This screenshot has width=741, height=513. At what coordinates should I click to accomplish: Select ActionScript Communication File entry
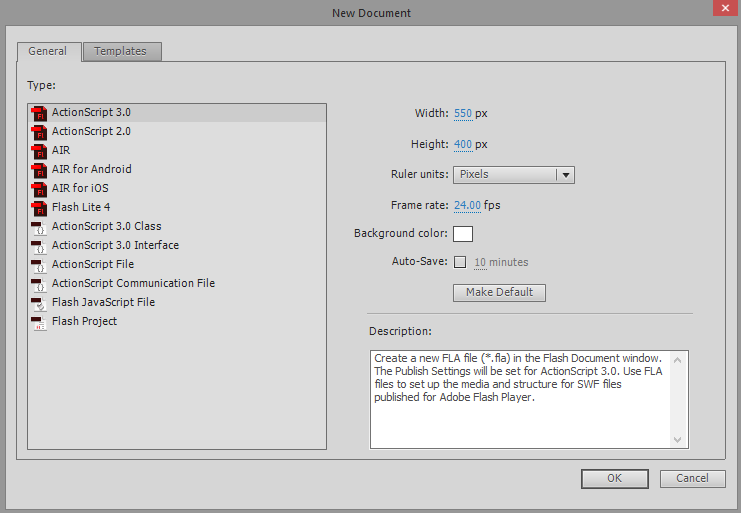click(x=177, y=283)
